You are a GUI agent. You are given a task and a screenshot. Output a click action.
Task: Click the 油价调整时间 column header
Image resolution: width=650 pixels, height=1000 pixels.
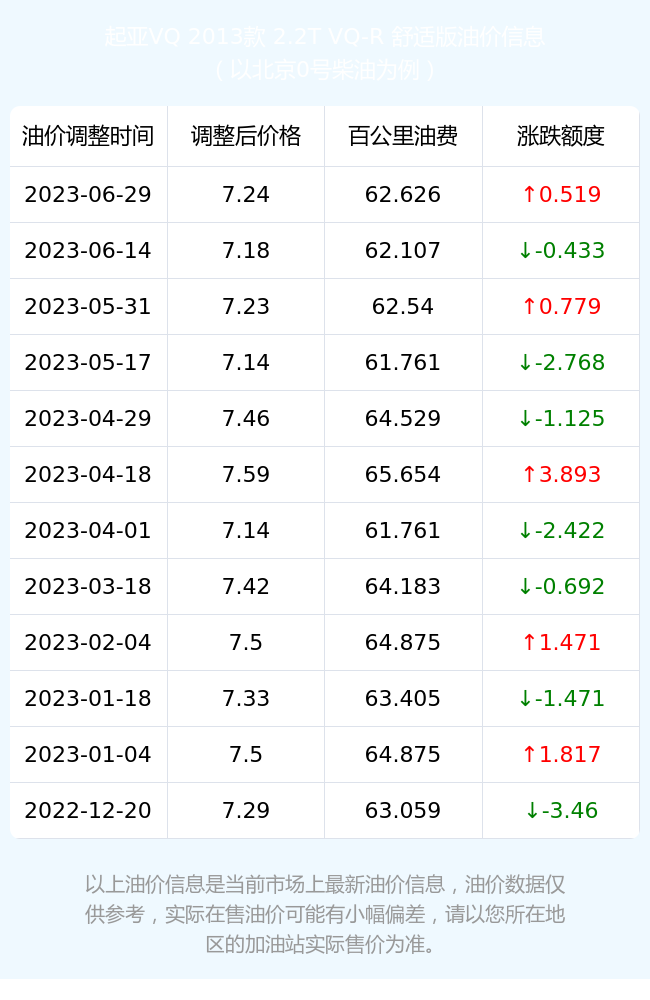pyautogui.click(x=88, y=136)
